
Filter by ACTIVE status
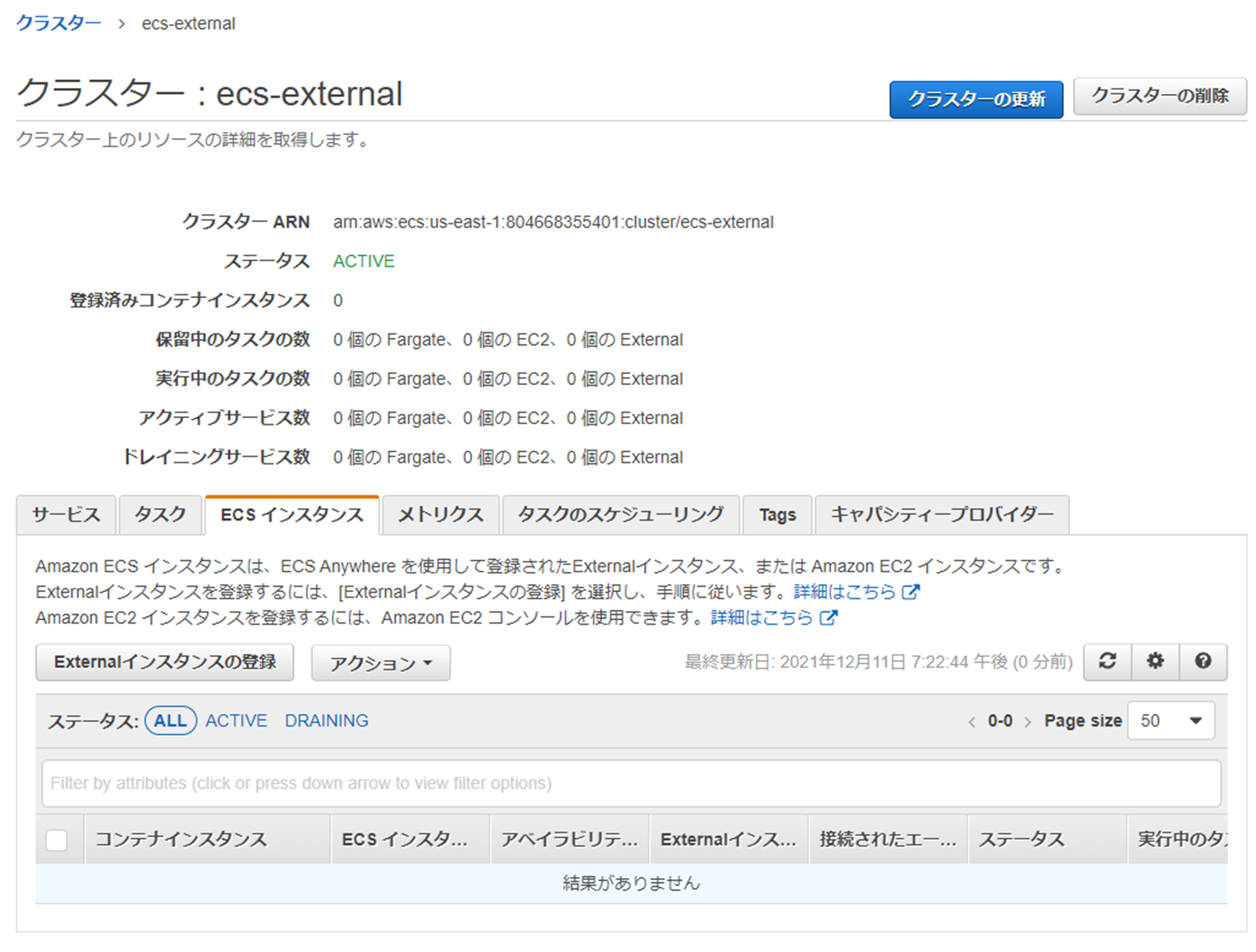[236, 721]
